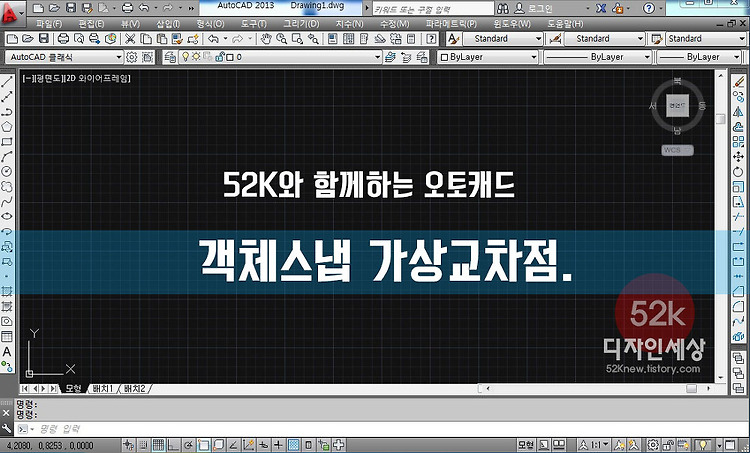Image resolution: width=750 pixels, height=453 pixels.
Task: Click the Plot (print) icon in standard toolbar
Action: tap(63, 39)
